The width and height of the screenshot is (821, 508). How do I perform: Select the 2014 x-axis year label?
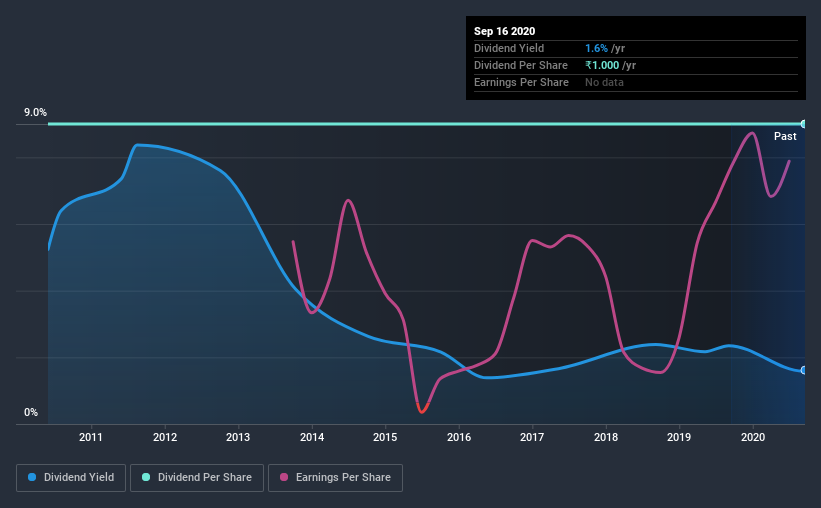(x=312, y=437)
